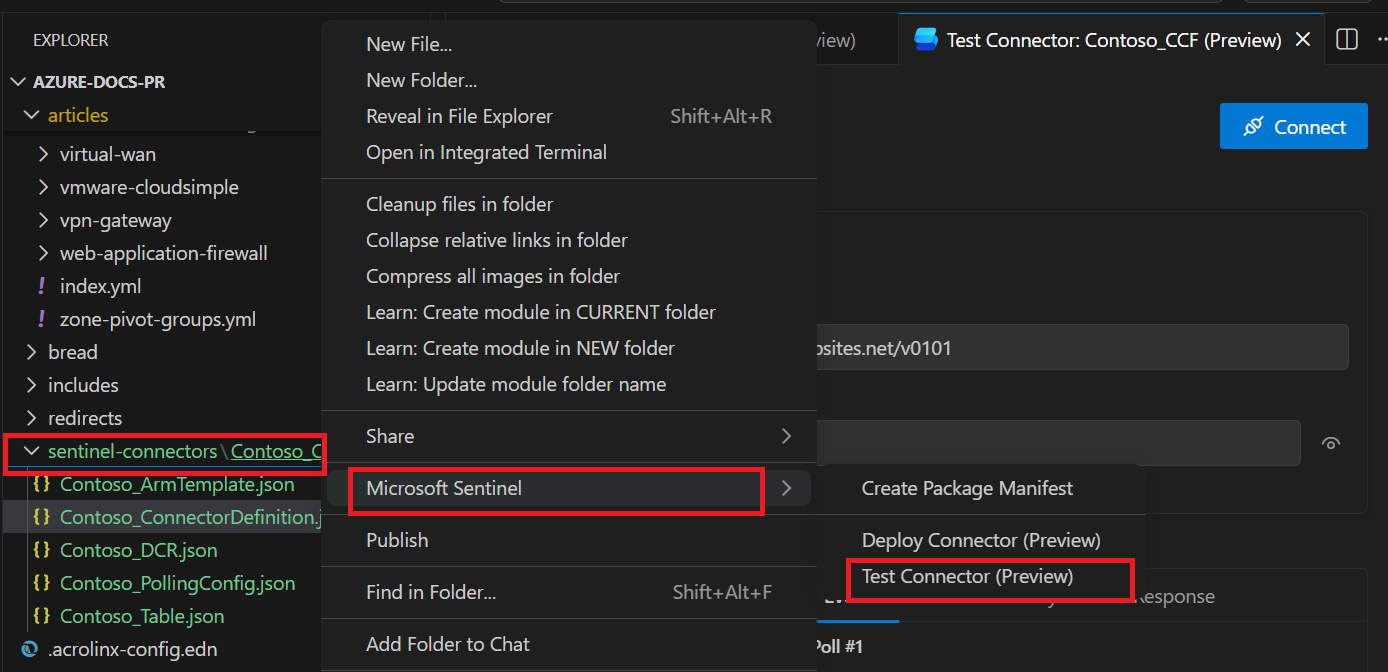Screen dimensions: 1388x672
Task: Open Contoso_PollingConfig.json in the explorer
Action: click(x=177, y=583)
